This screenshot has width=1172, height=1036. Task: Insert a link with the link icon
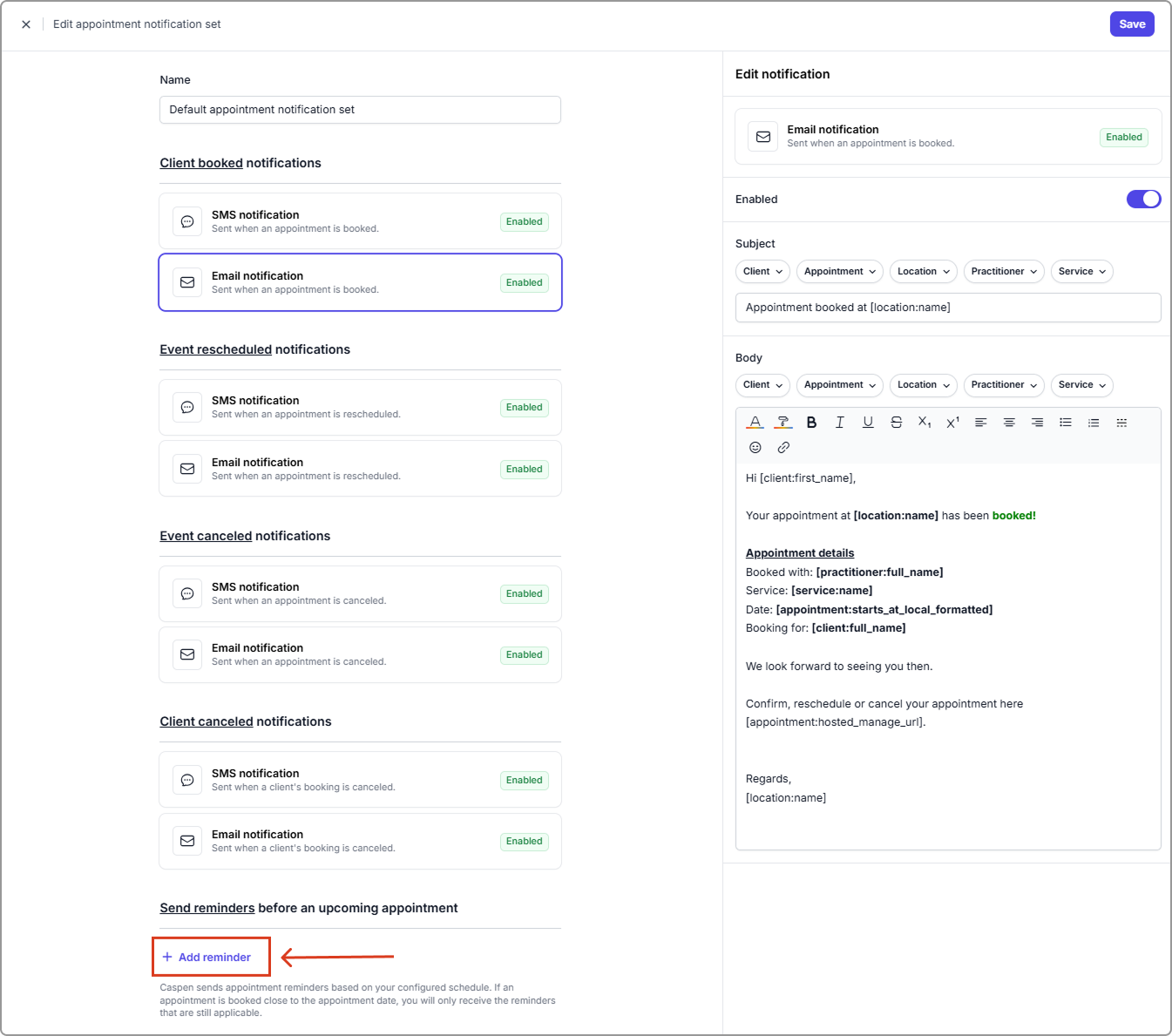pos(783,448)
